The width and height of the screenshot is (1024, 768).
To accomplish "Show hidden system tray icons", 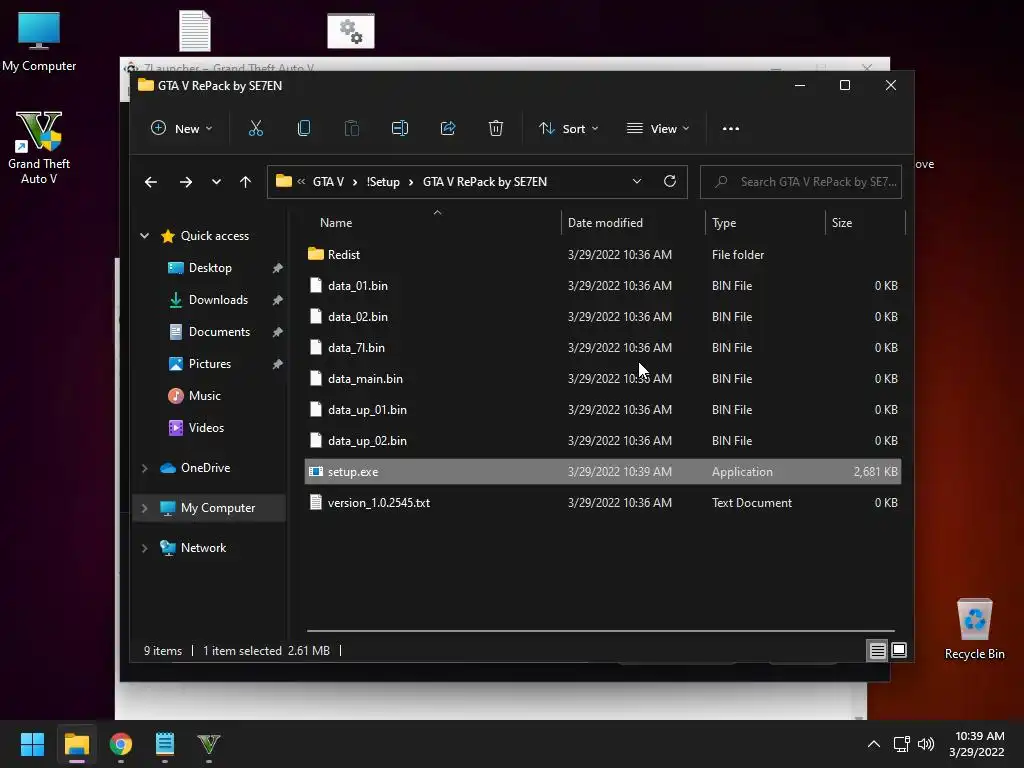I will click(874, 744).
